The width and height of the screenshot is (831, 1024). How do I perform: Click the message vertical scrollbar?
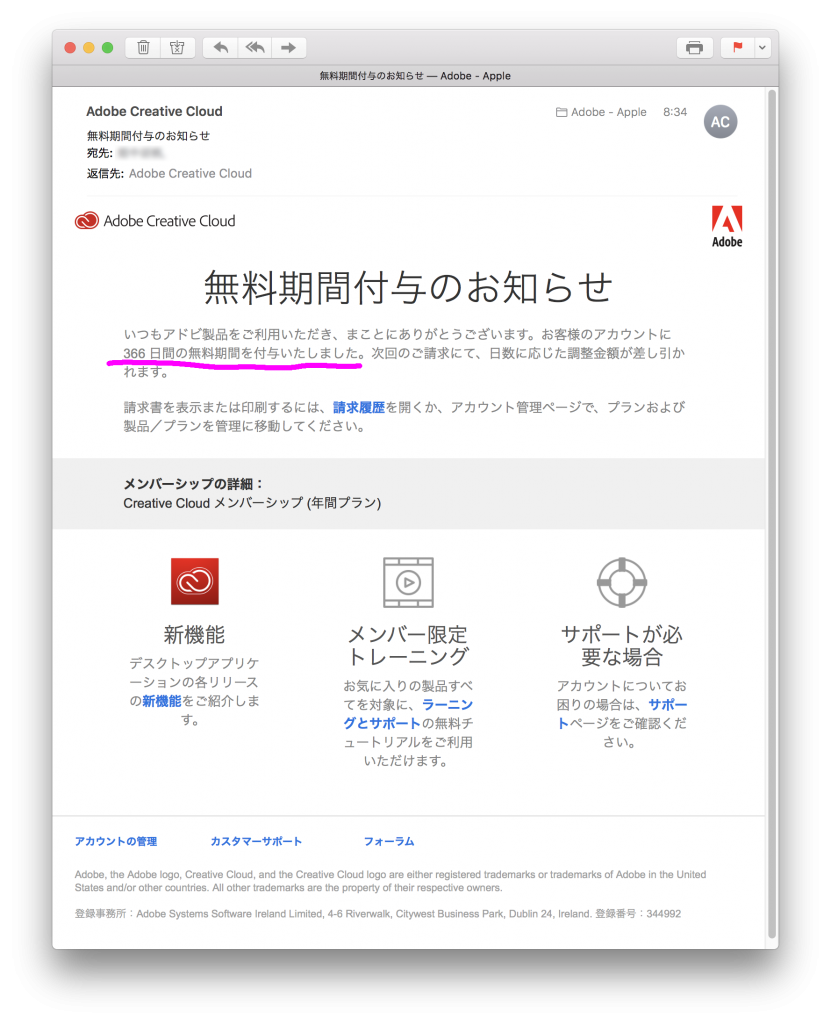[x=772, y=514]
